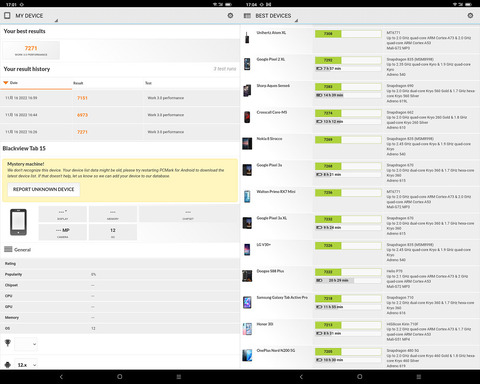
Task: Click the Android robot icon
Action: pyautogui.click(x=8, y=364)
